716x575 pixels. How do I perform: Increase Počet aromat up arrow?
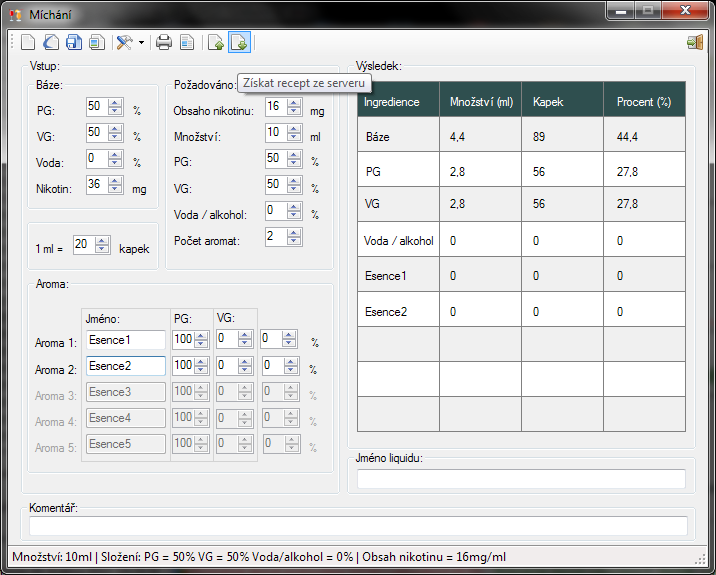tap(294, 233)
